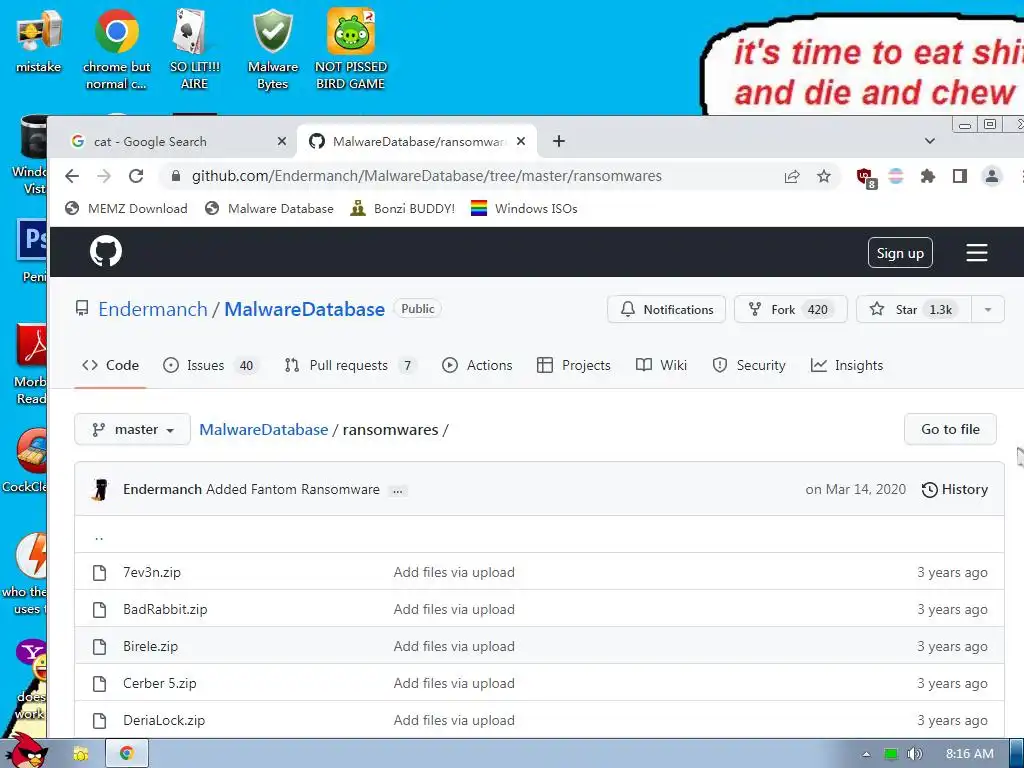The height and width of the screenshot is (768, 1024).
Task: Click Endermanch's commit avatar
Action: pos(101,489)
